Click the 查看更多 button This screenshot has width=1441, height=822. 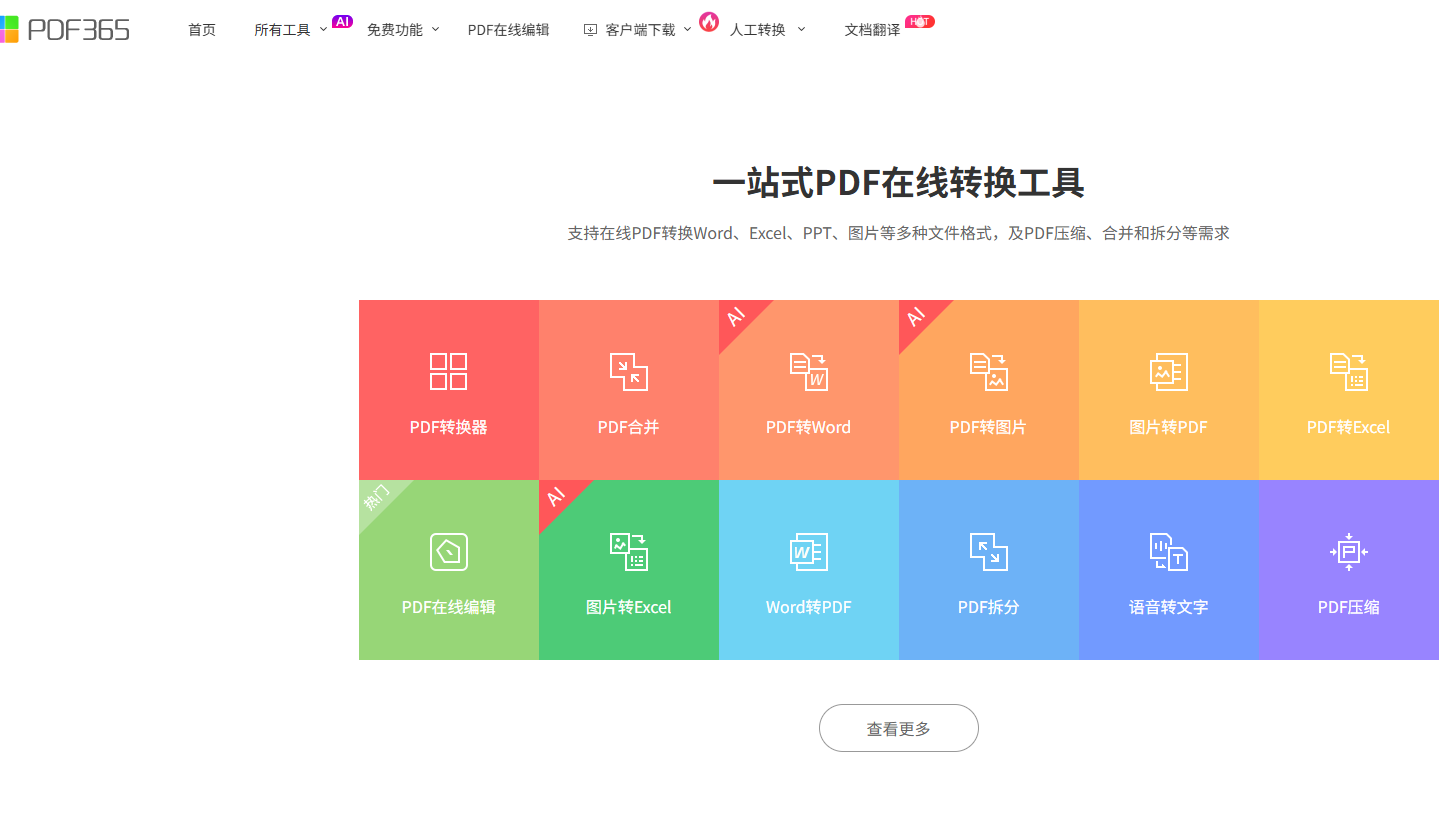(x=898, y=728)
